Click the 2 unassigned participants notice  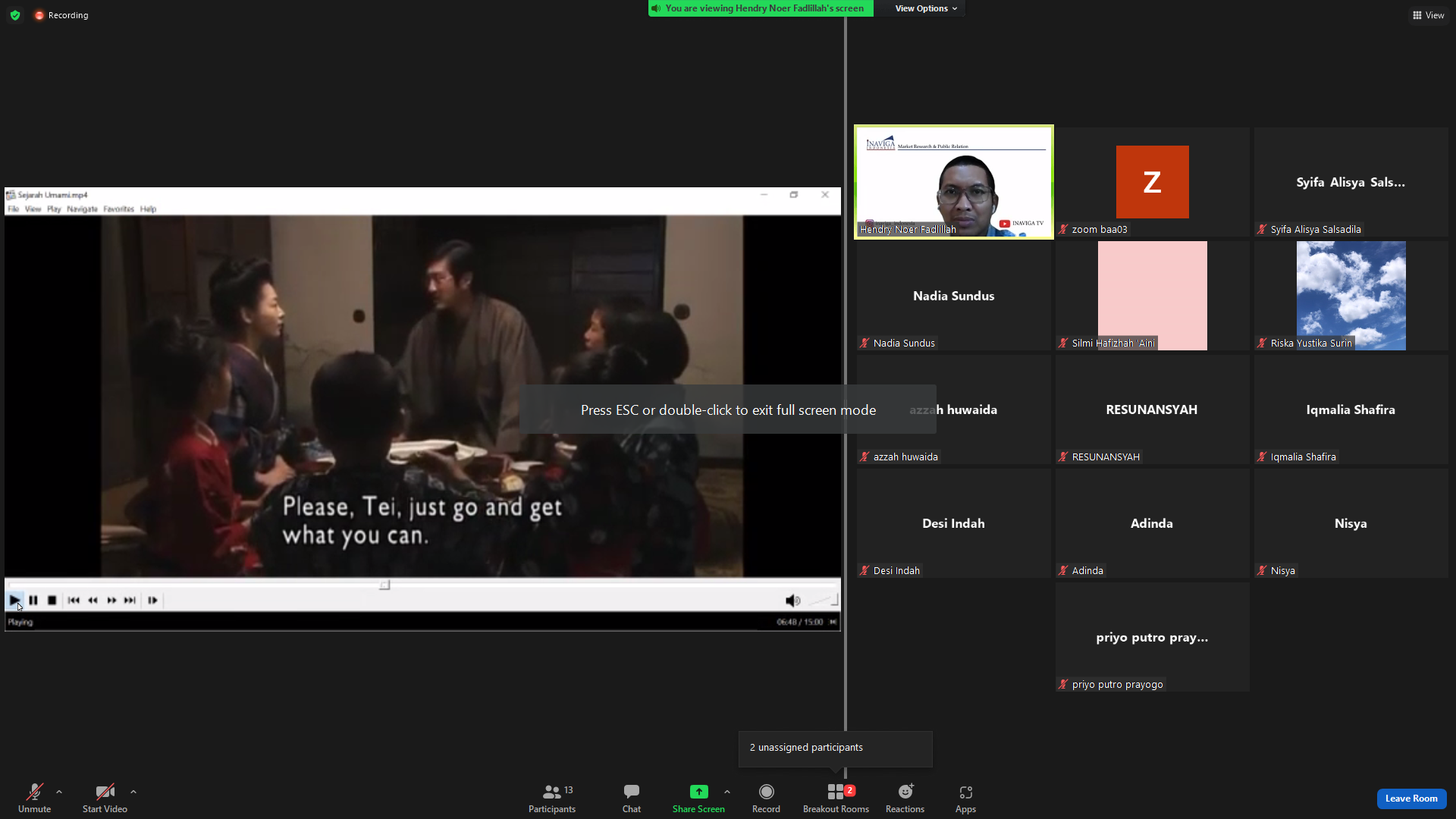click(x=836, y=748)
